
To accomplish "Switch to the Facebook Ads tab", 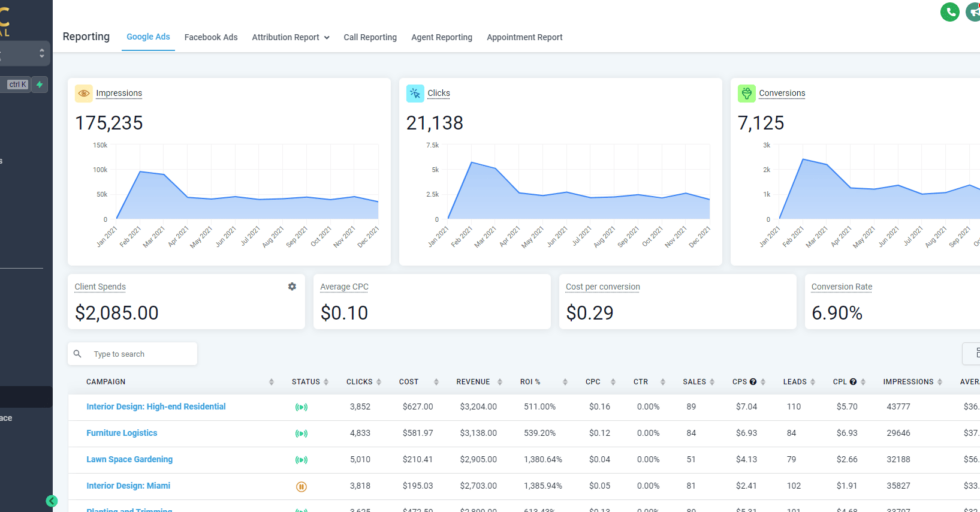I will pyautogui.click(x=211, y=38).
